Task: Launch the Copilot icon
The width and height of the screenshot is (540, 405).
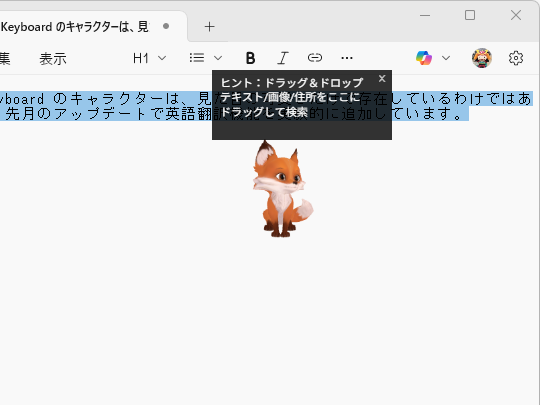Action: 424,58
